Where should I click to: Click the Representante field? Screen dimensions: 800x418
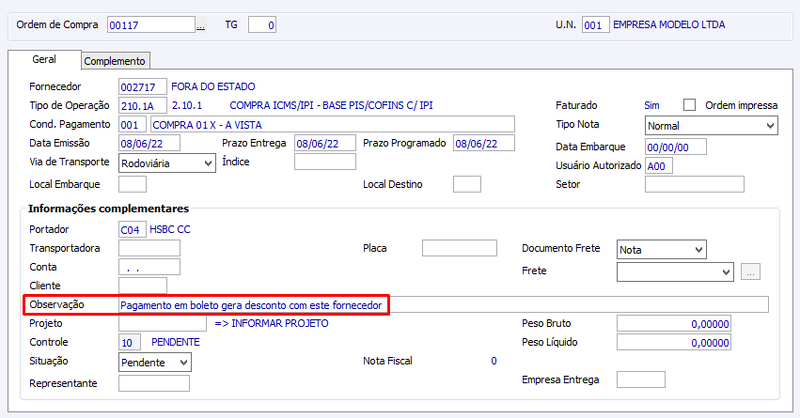pyautogui.click(x=154, y=383)
